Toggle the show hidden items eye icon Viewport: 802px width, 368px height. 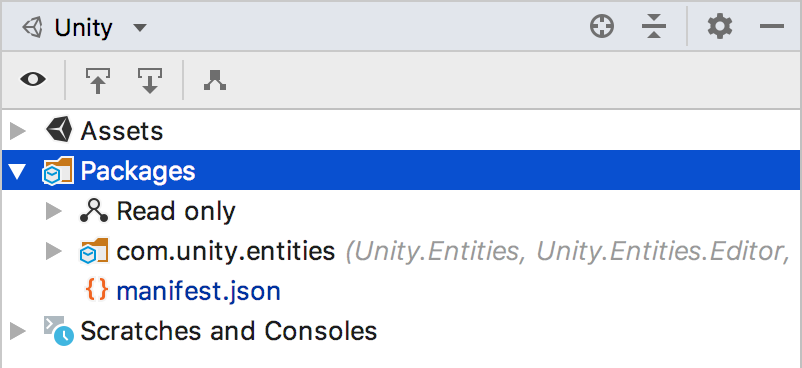33,80
